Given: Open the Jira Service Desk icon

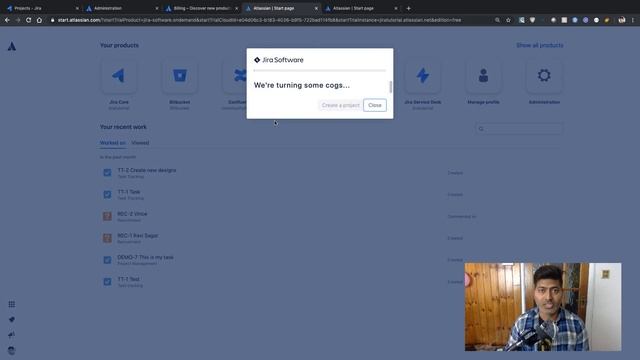Looking at the screenshot, I should [422, 76].
